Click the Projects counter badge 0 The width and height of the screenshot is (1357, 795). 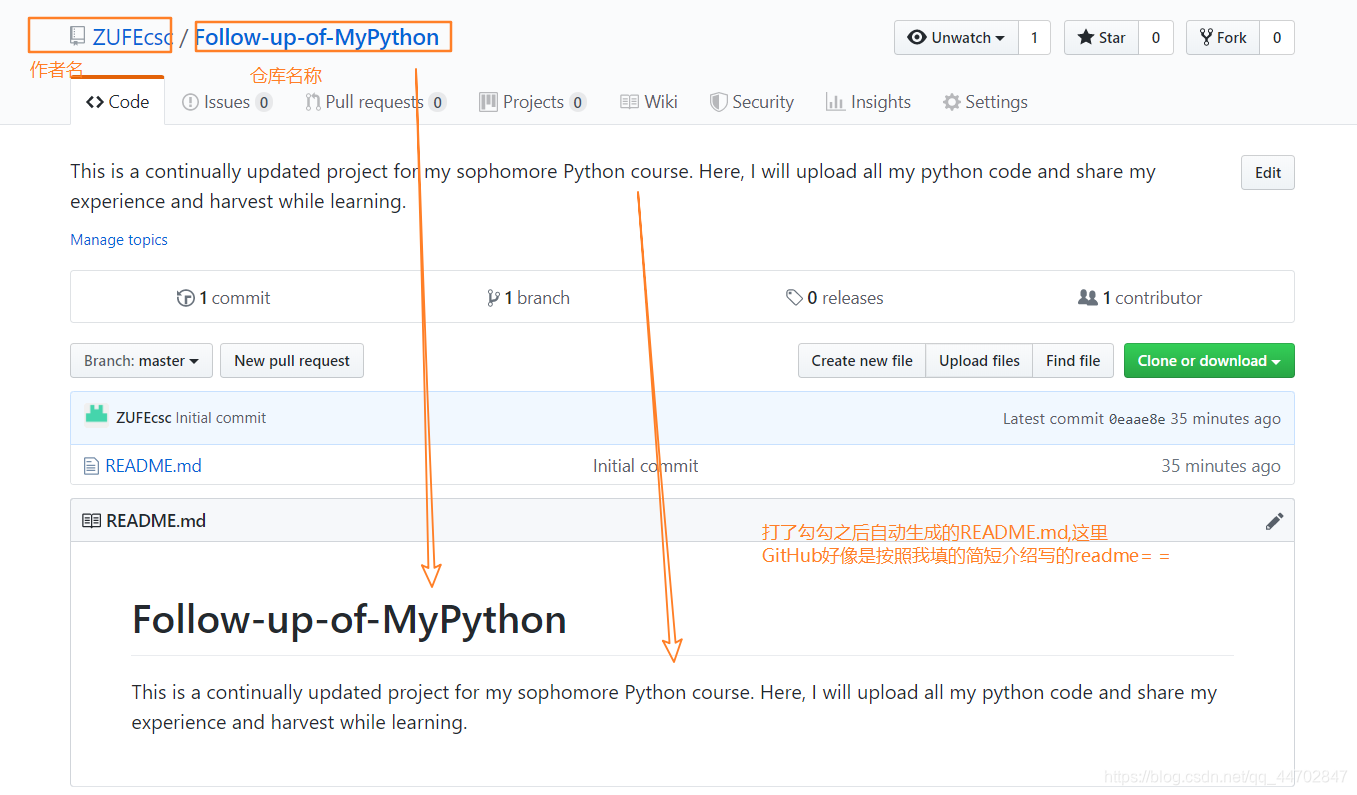(x=577, y=102)
